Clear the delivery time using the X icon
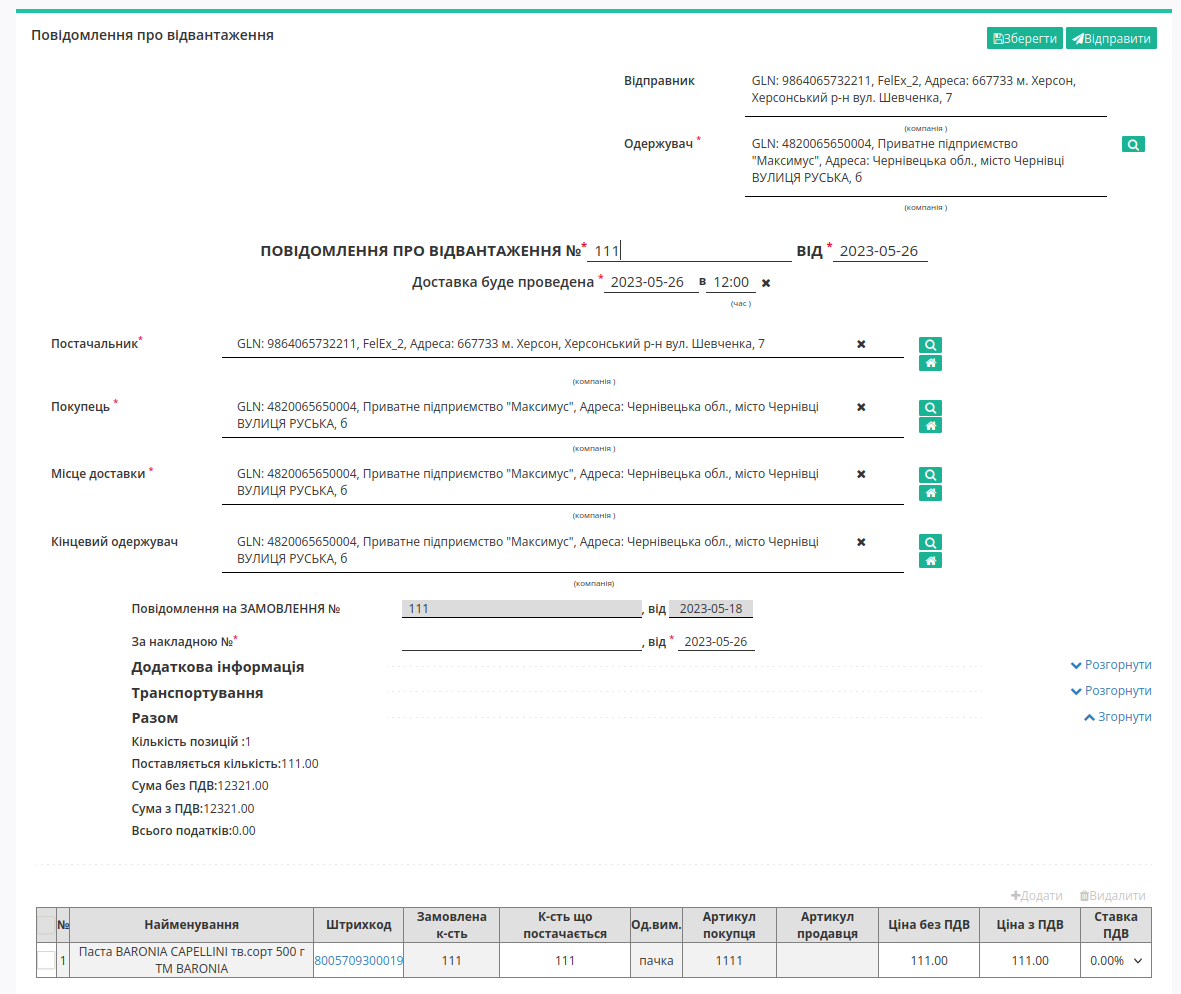The height and width of the screenshot is (994, 1181). point(764,282)
